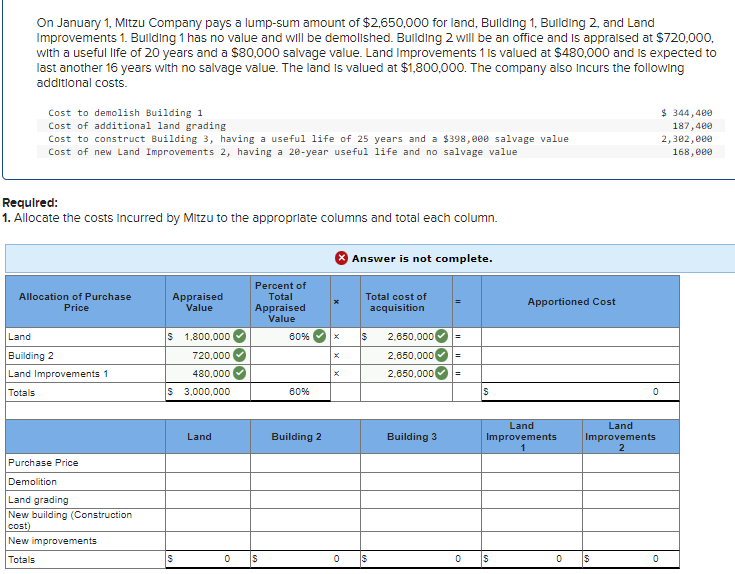Select the Land row Apportioned Cost field

tap(580, 336)
